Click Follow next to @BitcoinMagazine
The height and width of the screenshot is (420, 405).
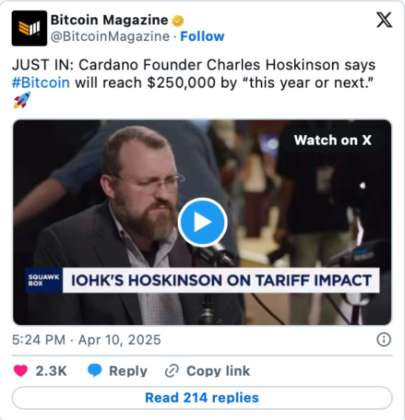coord(202,36)
